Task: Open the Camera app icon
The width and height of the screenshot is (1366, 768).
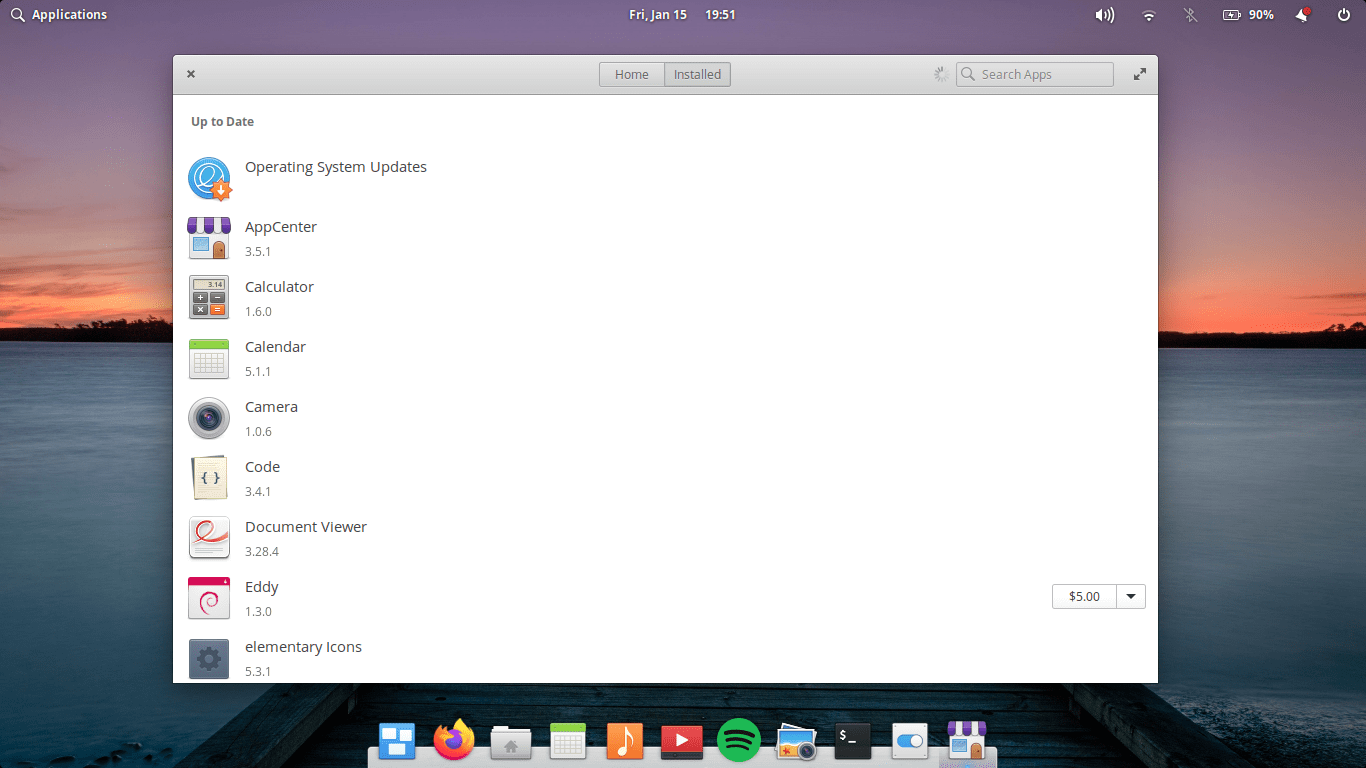Action: click(209, 418)
